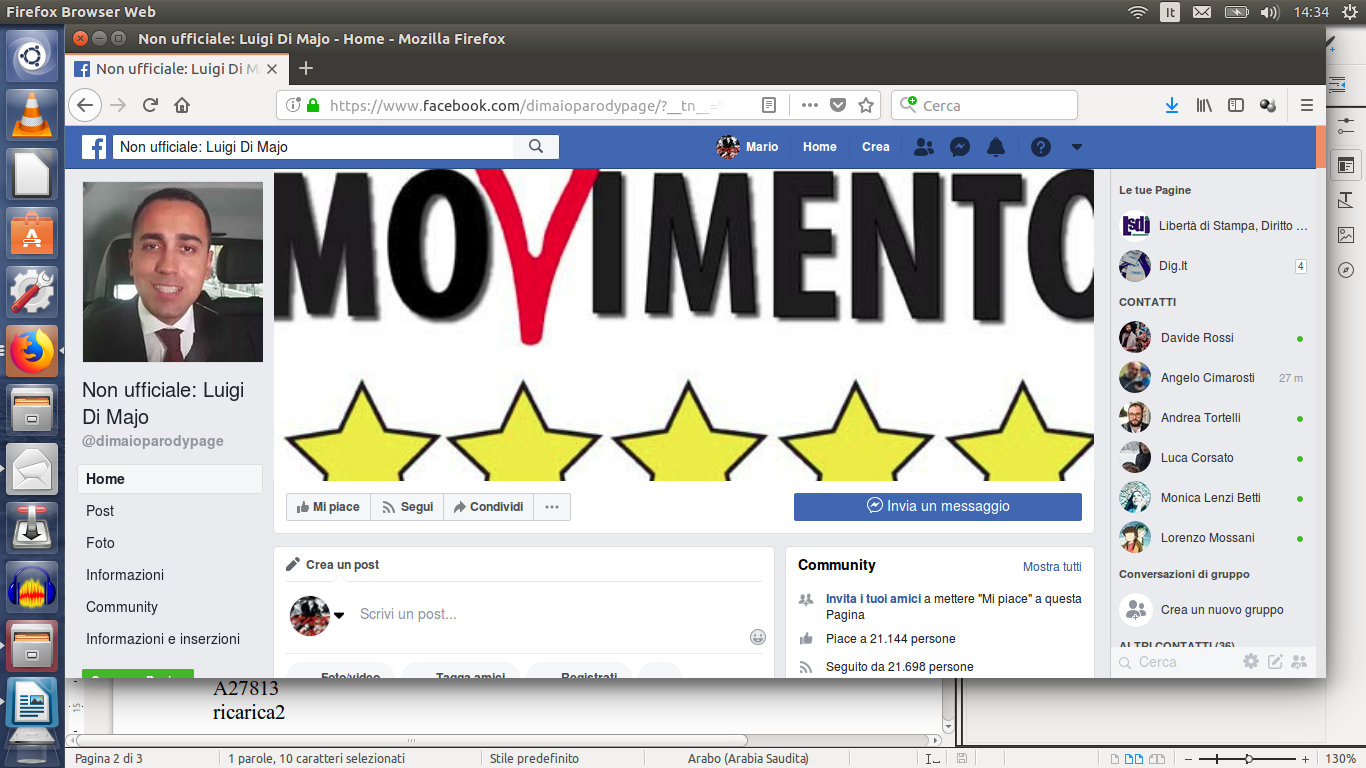Open Firefox downloads arrow

click(x=1172, y=105)
